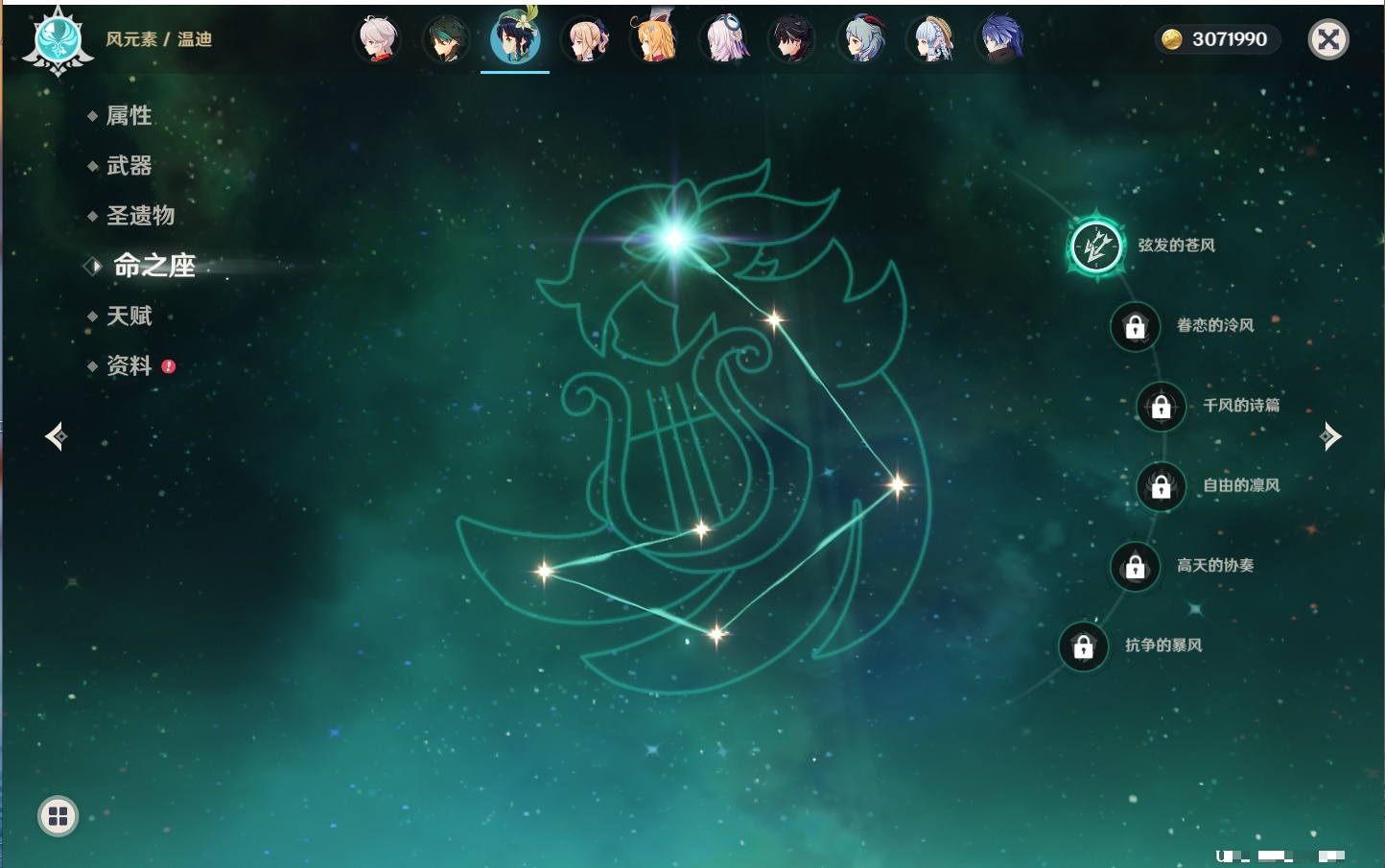1385x868 pixels.
Task: Go to the next character with right arrow
Action: click(x=1330, y=436)
